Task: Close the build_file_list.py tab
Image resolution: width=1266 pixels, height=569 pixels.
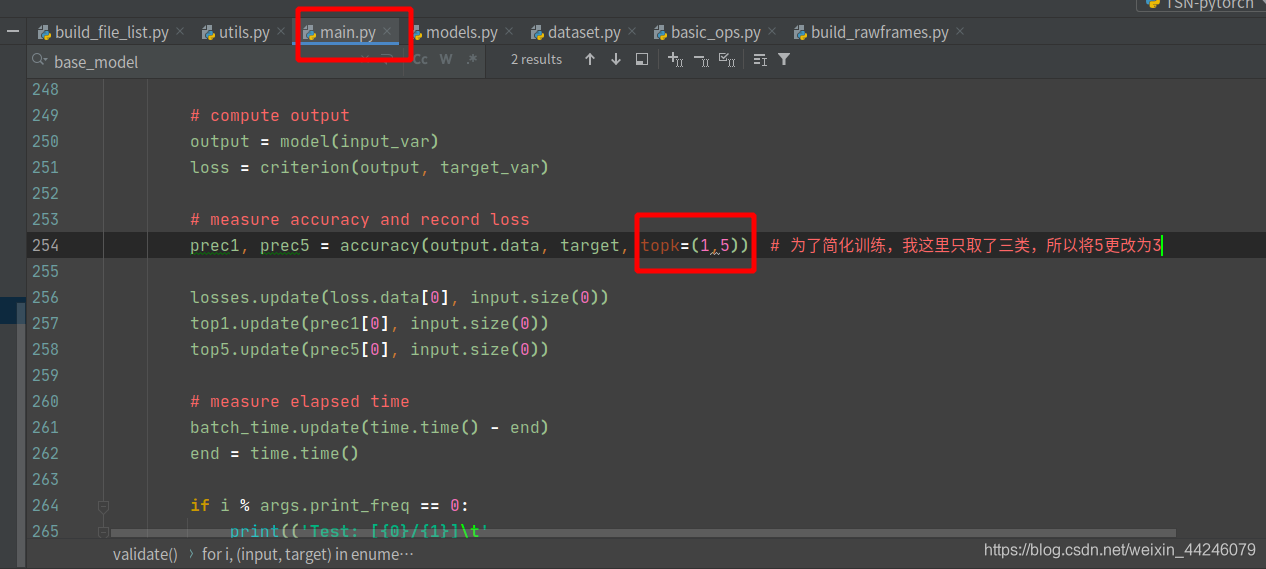Action: pyautogui.click(x=180, y=32)
